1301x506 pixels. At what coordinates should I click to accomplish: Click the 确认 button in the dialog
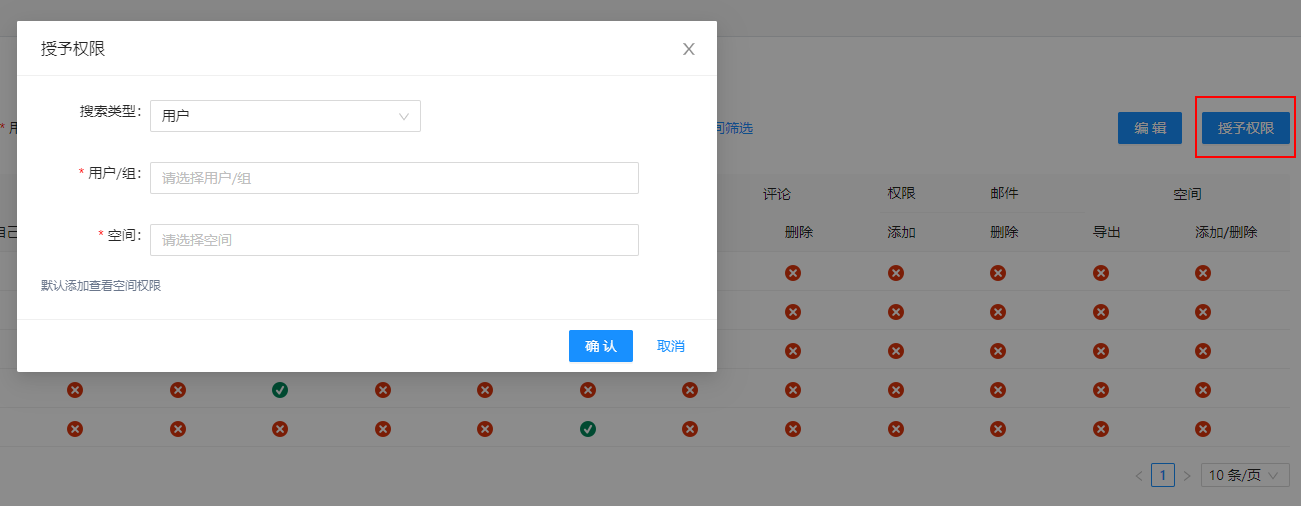601,346
